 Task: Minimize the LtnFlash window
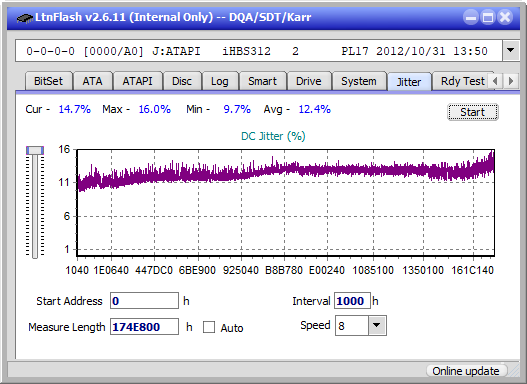(x=471, y=17)
